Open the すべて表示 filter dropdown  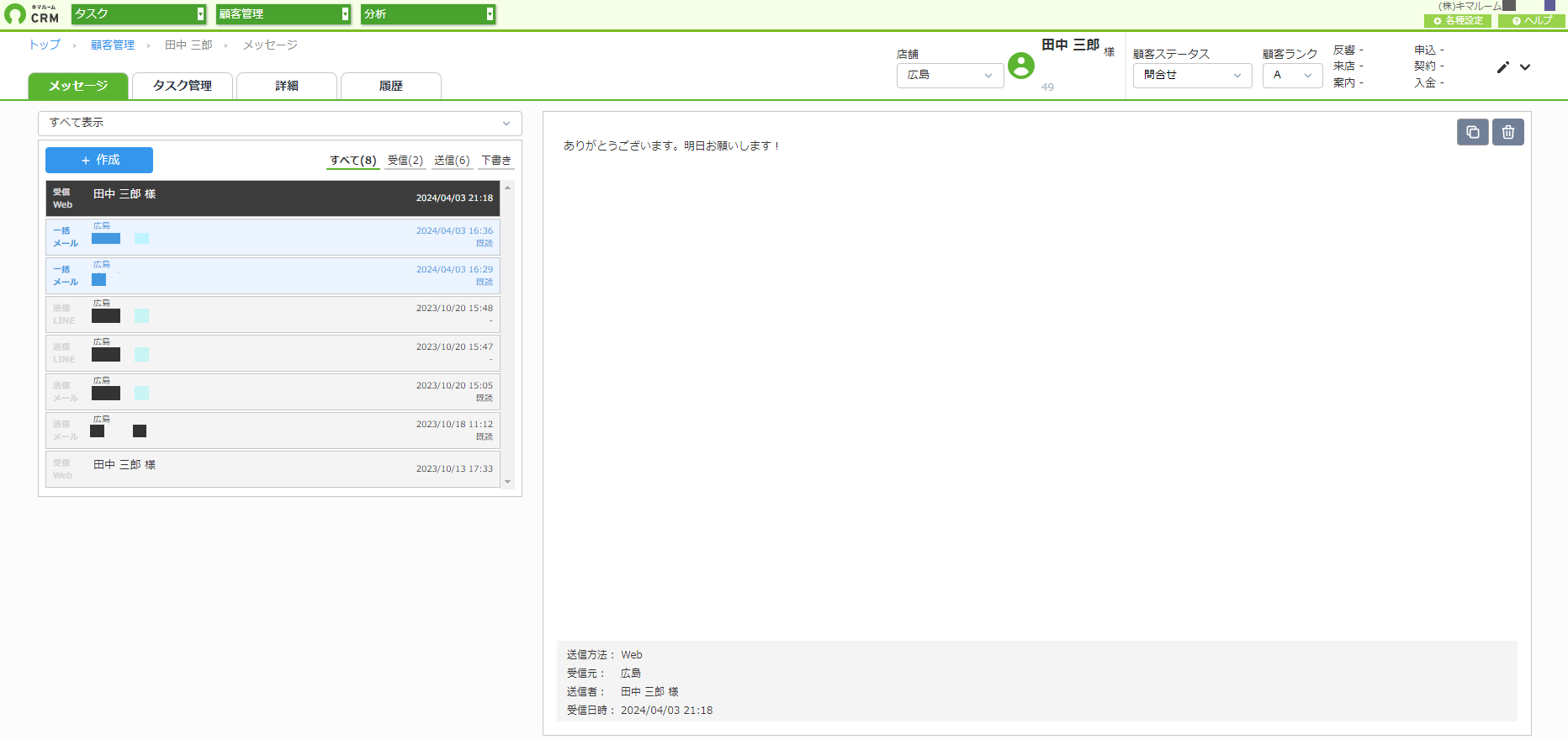280,123
